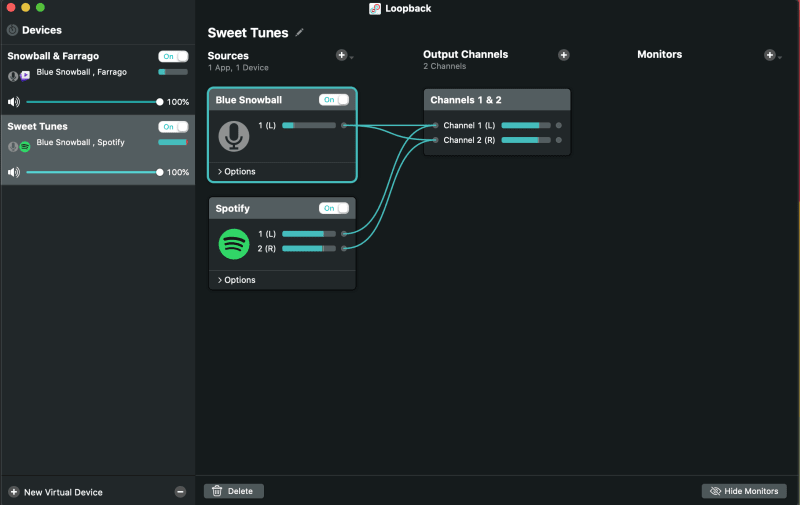Click the plus icon beside New Virtual Device
The image size is (800, 505).
14,492
